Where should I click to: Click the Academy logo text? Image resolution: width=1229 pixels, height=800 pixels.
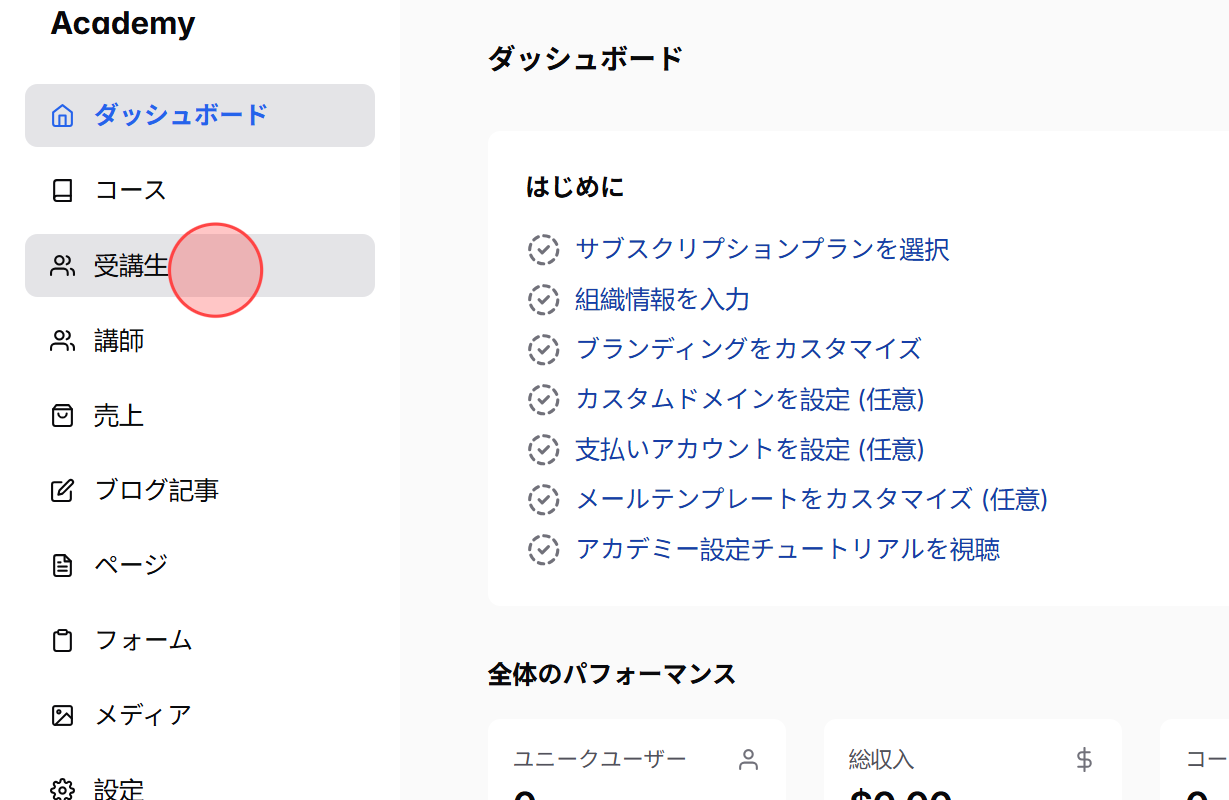(122, 23)
